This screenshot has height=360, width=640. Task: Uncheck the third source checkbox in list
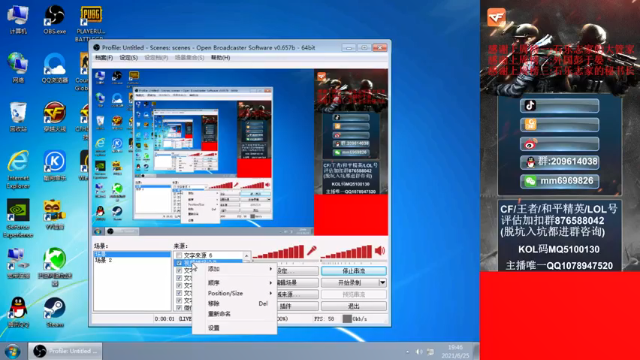pyautogui.click(x=179, y=270)
